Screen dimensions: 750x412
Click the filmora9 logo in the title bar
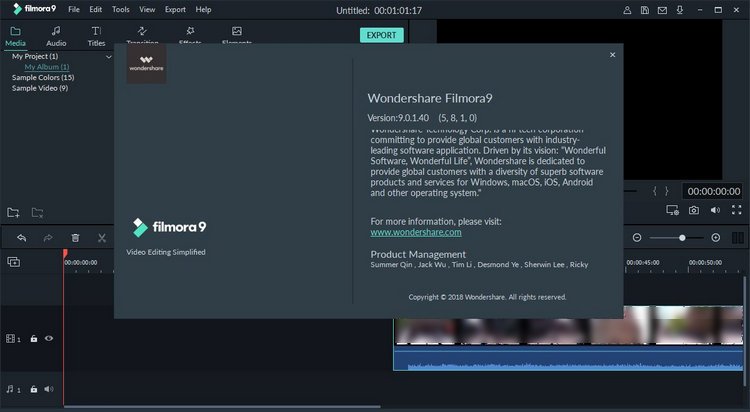tap(34, 9)
